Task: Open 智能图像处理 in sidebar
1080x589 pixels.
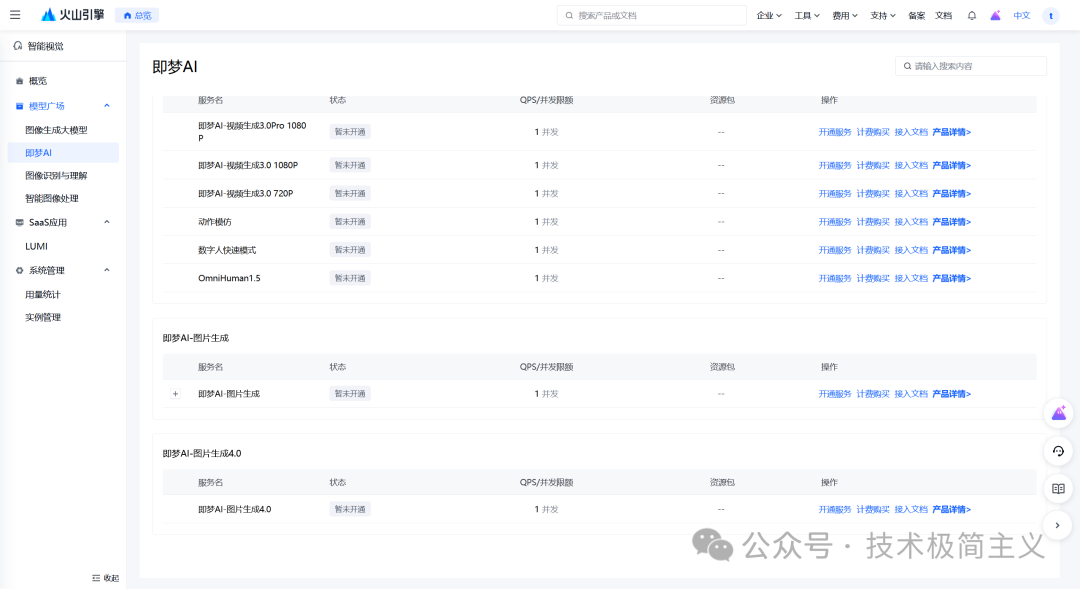Action: click(52, 198)
